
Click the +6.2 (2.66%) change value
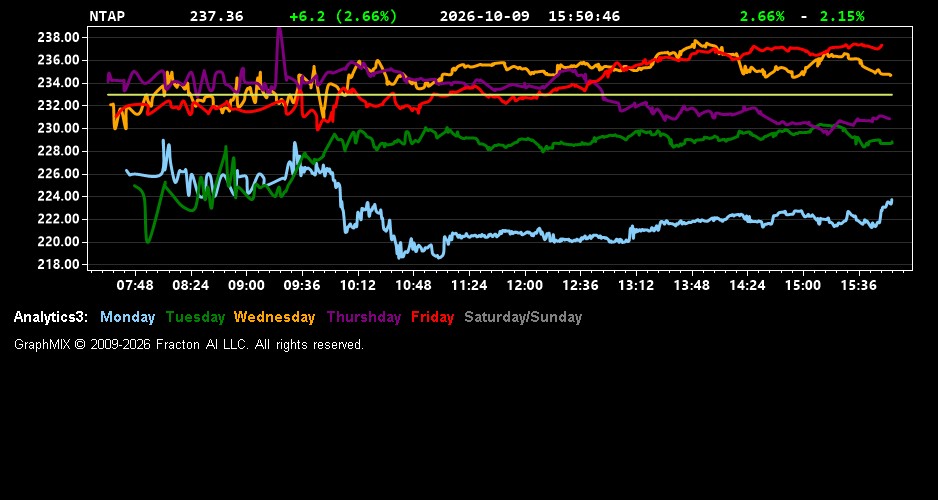click(x=343, y=16)
